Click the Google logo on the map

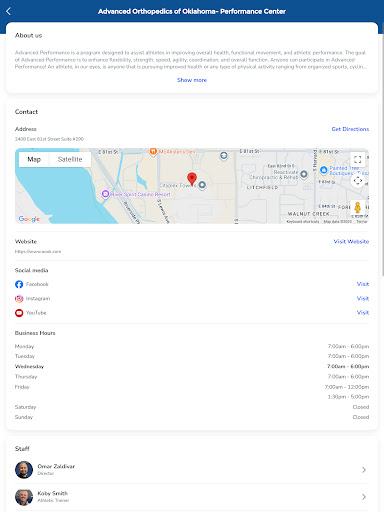pos(29,219)
